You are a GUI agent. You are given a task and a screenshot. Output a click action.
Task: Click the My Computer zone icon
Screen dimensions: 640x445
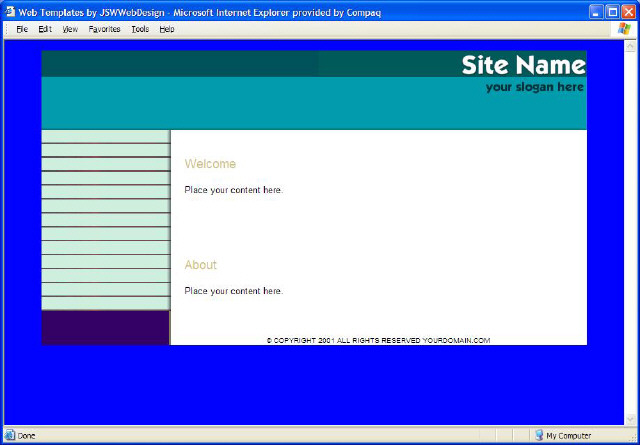(x=539, y=436)
